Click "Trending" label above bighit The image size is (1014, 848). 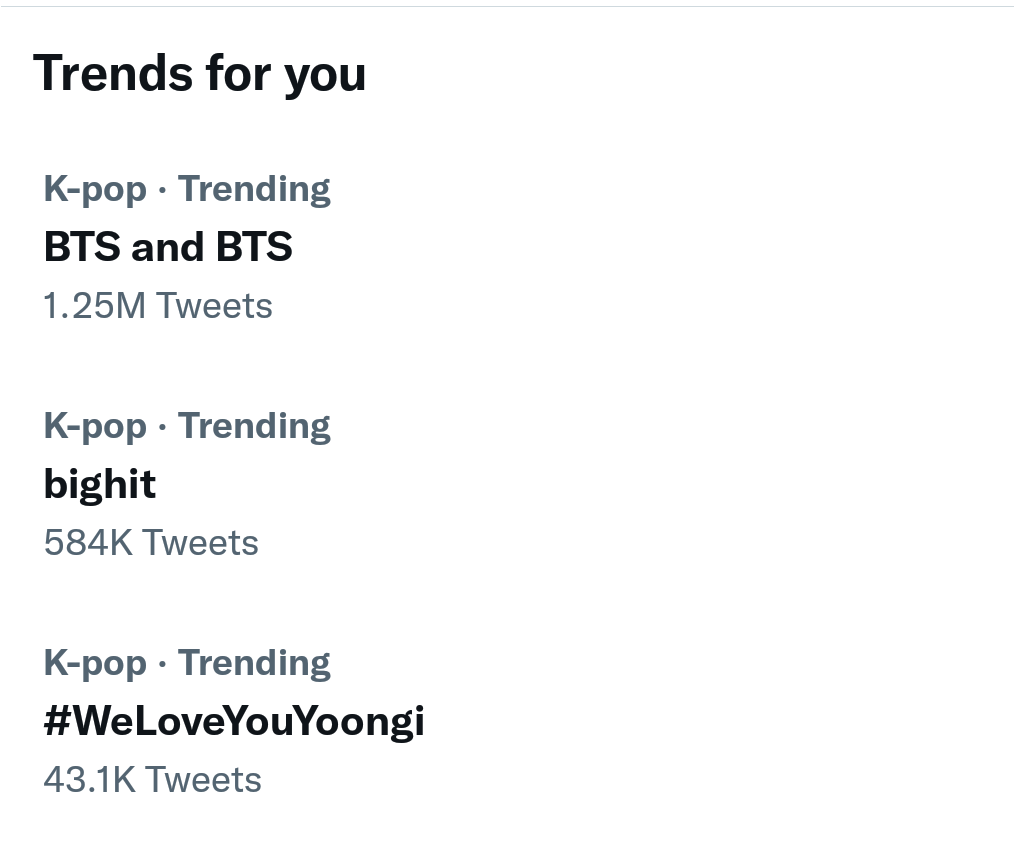[254, 426]
